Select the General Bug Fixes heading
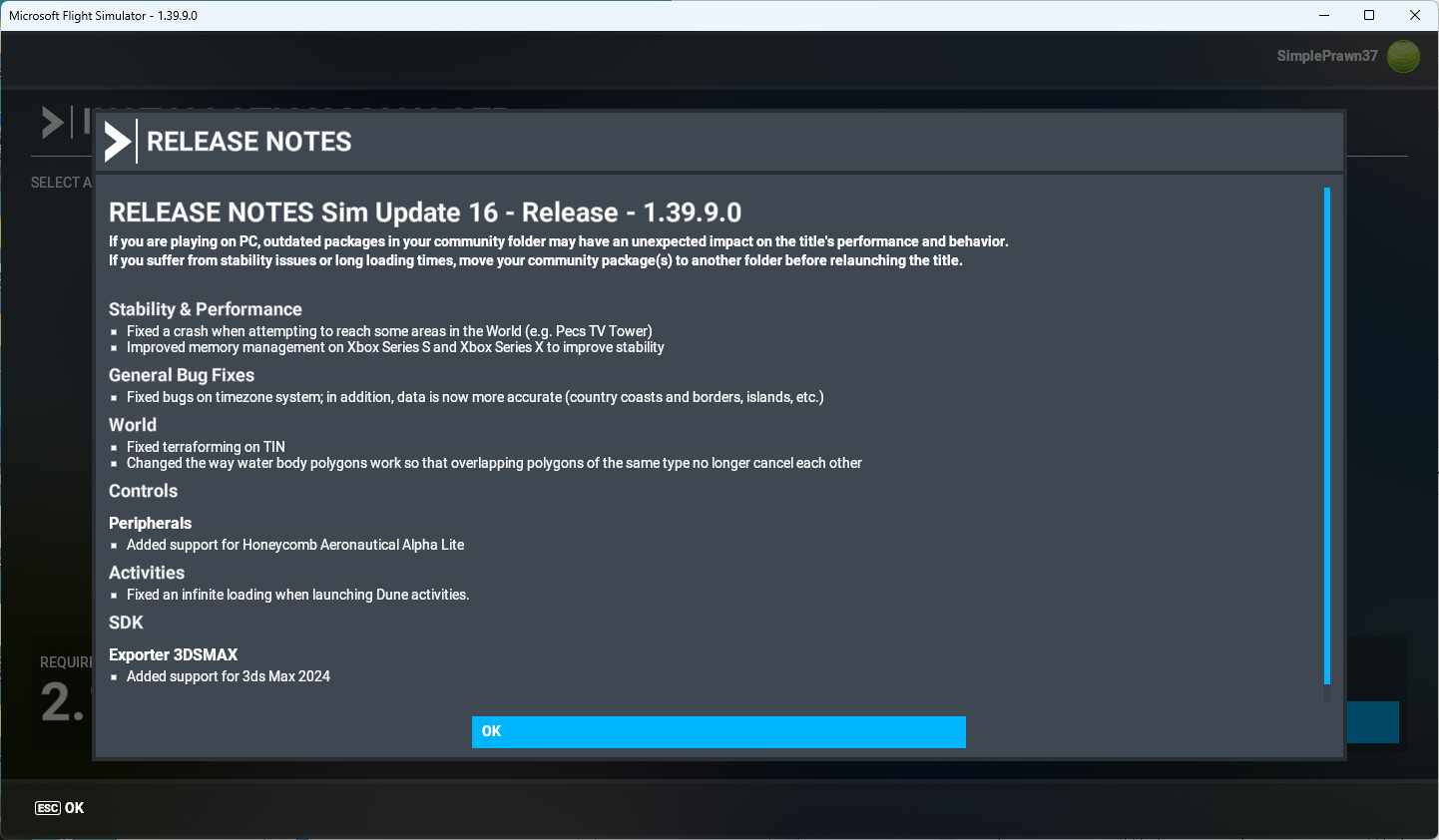The height and width of the screenshot is (840, 1439). pyautogui.click(x=182, y=375)
